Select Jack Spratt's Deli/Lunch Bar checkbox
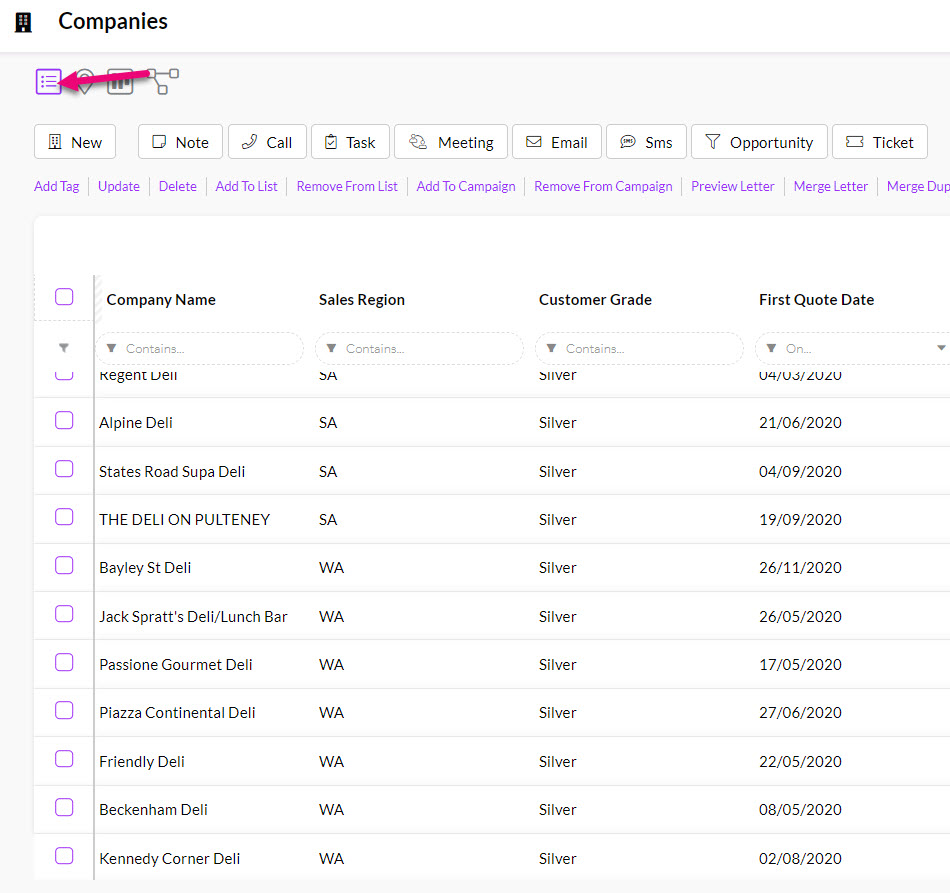The height and width of the screenshot is (893, 950). click(64, 614)
